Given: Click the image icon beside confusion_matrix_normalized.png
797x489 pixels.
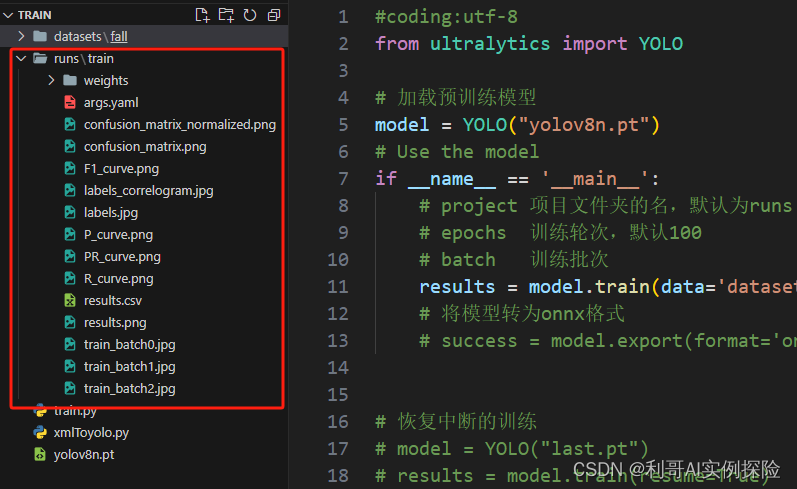Looking at the screenshot, I should tap(70, 124).
